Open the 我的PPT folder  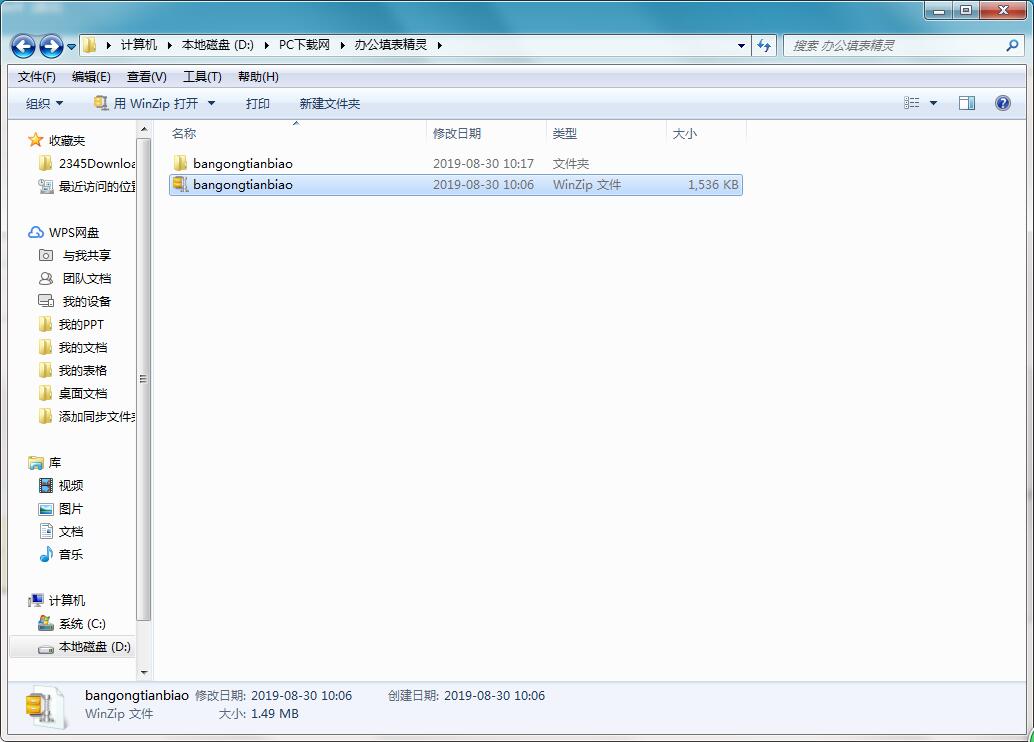(x=71, y=325)
